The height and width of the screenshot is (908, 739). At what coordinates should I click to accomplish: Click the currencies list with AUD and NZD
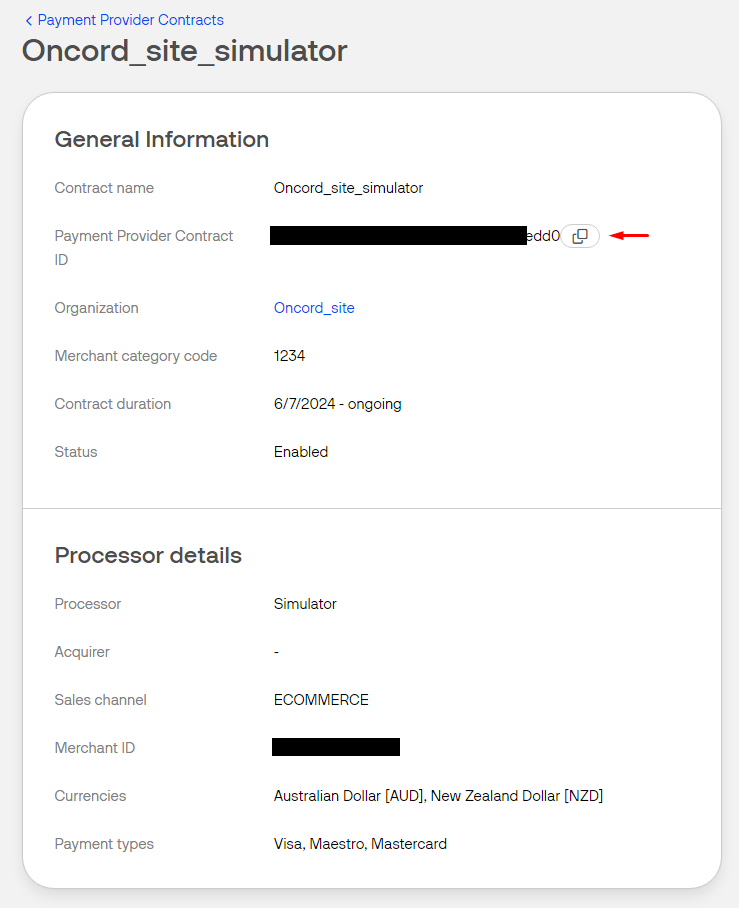(x=438, y=796)
